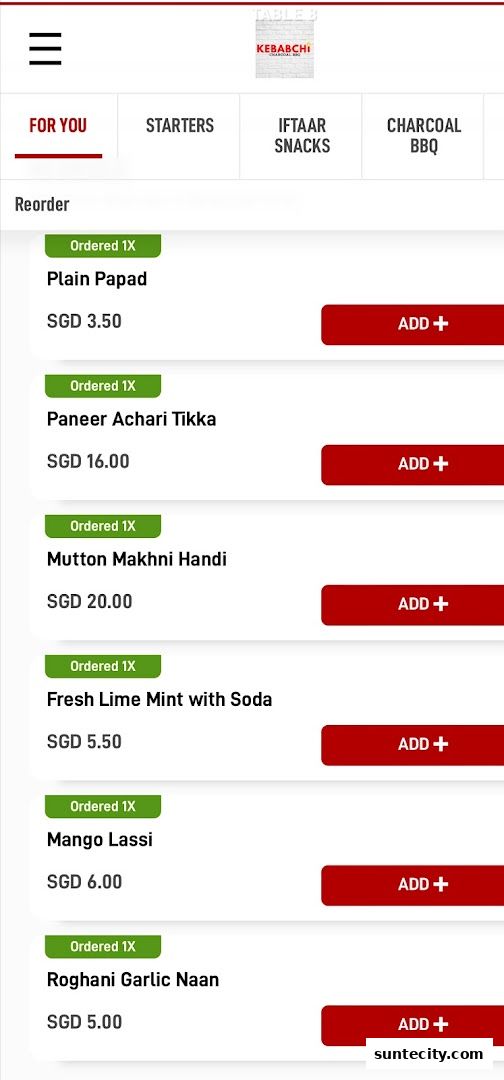Viewport: 504px width, 1080px height.
Task: Switch to the Starters tab
Action: pos(180,125)
